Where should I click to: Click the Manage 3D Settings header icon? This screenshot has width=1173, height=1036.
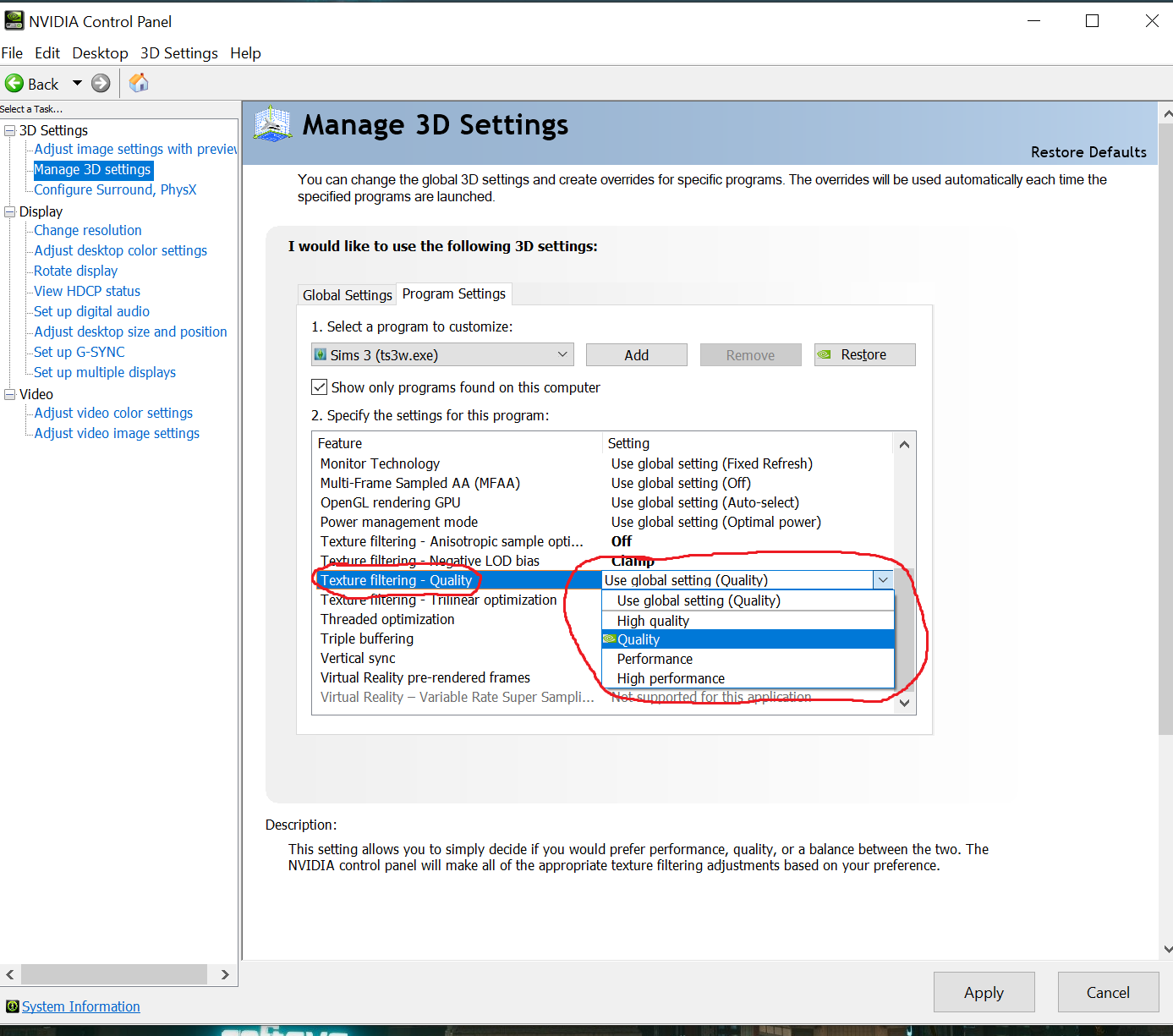point(272,124)
